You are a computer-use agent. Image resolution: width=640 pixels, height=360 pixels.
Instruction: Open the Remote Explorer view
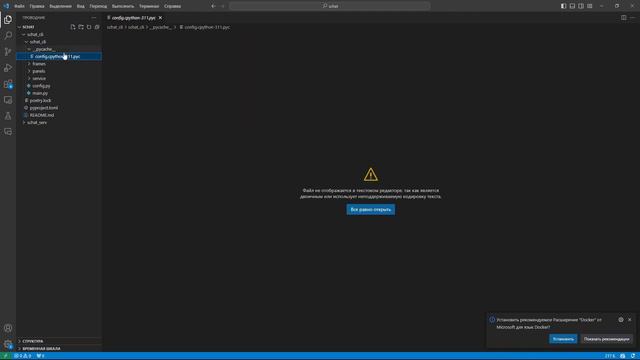[8, 100]
